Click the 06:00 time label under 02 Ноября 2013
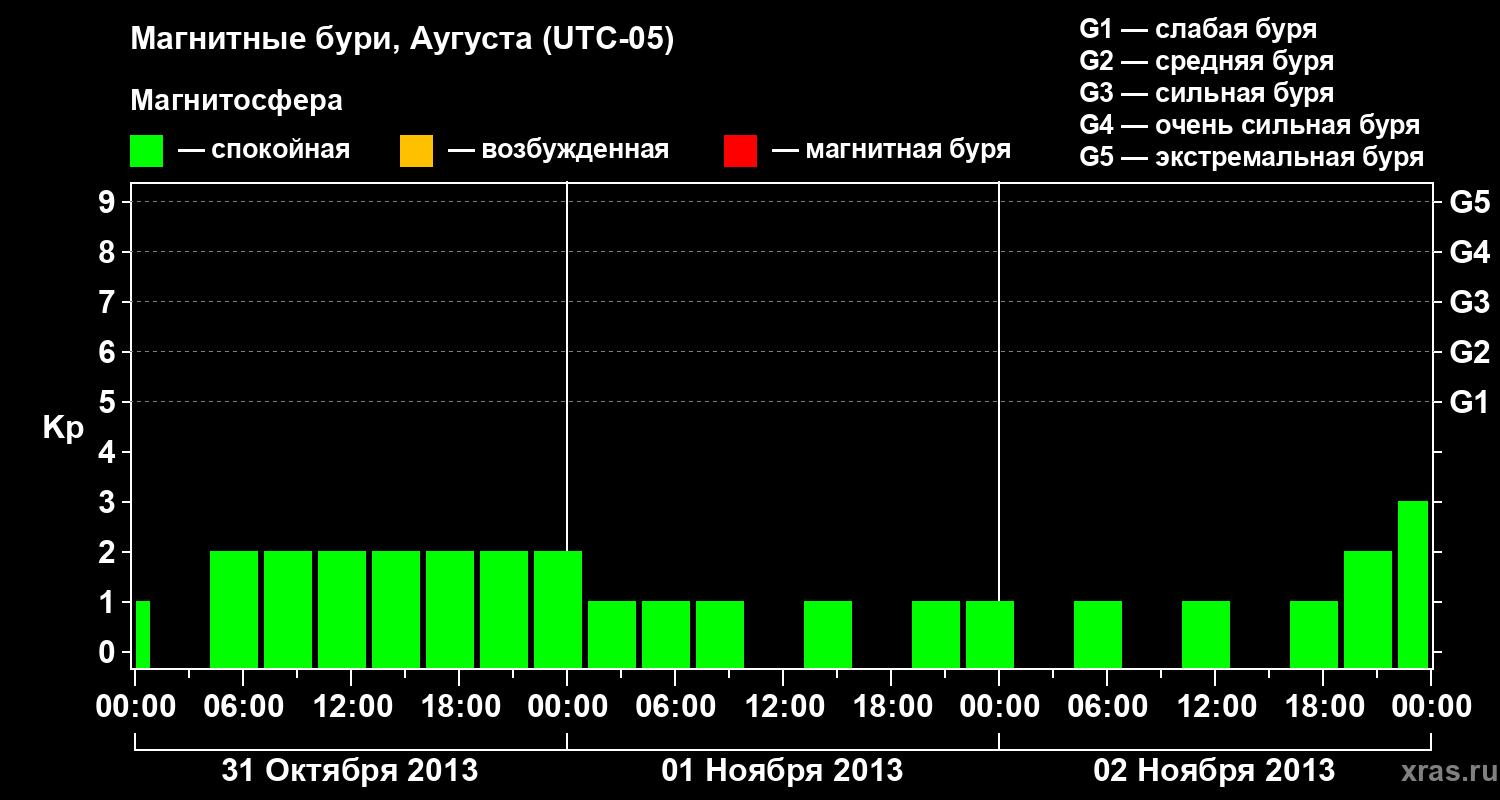This screenshot has height=800, width=1500. click(x=1106, y=707)
